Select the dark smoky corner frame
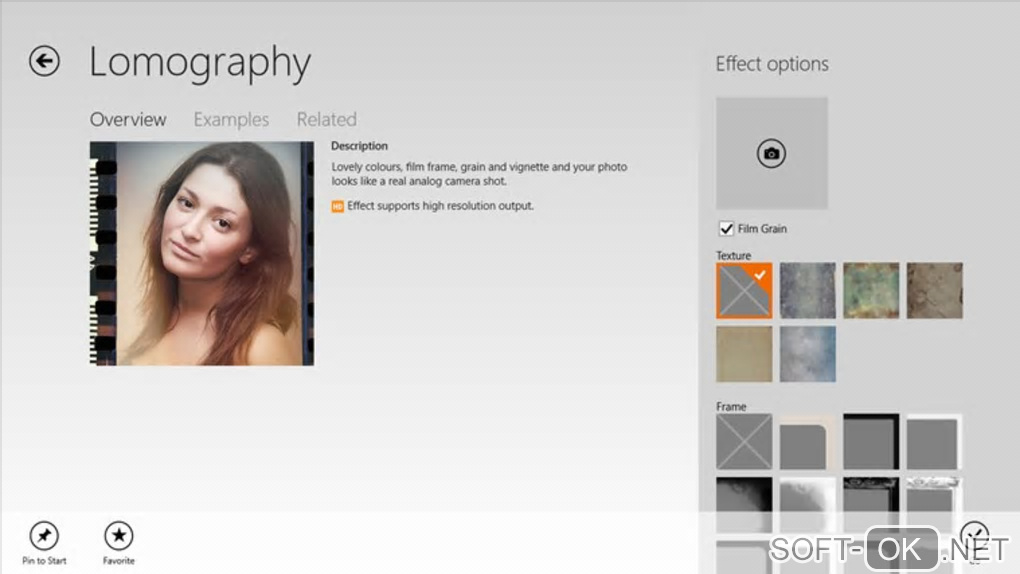This screenshot has height=574, width=1020. click(744, 504)
